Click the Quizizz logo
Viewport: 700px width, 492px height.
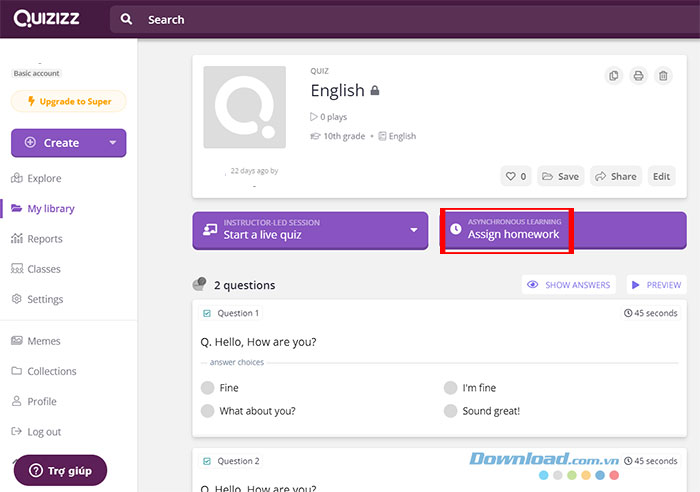pos(48,18)
